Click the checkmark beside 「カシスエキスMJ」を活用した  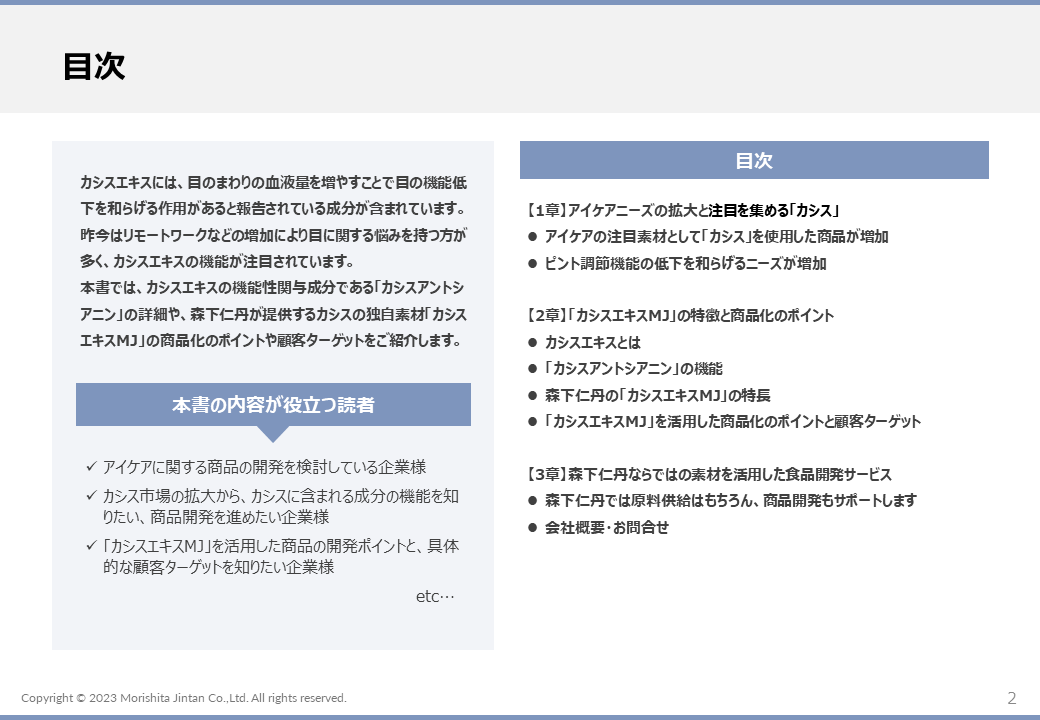coord(92,545)
